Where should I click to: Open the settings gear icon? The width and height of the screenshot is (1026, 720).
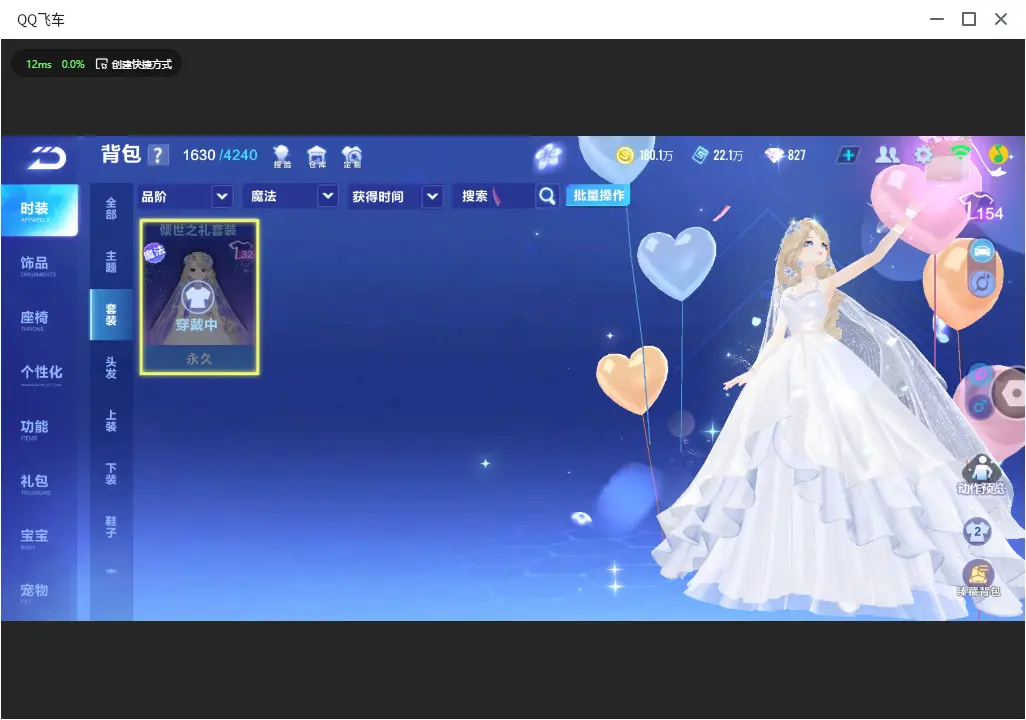[923, 155]
